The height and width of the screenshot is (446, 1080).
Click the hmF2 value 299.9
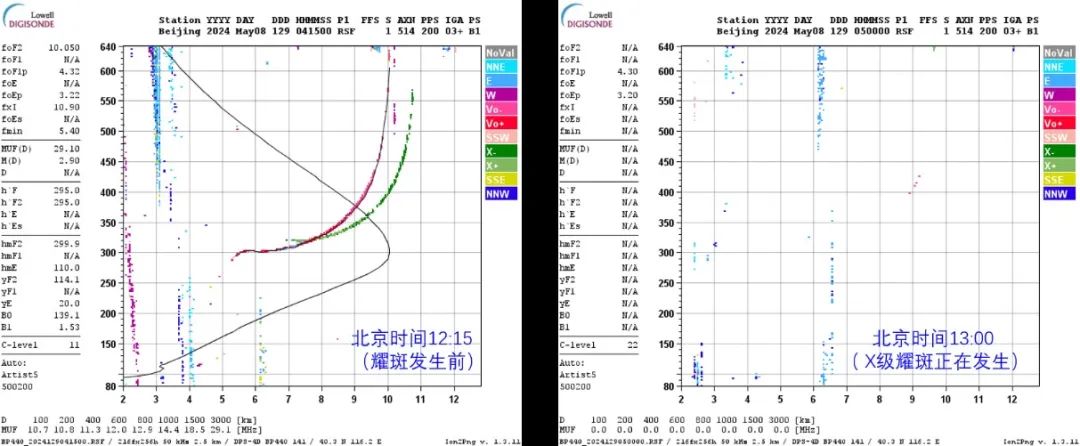coord(68,244)
